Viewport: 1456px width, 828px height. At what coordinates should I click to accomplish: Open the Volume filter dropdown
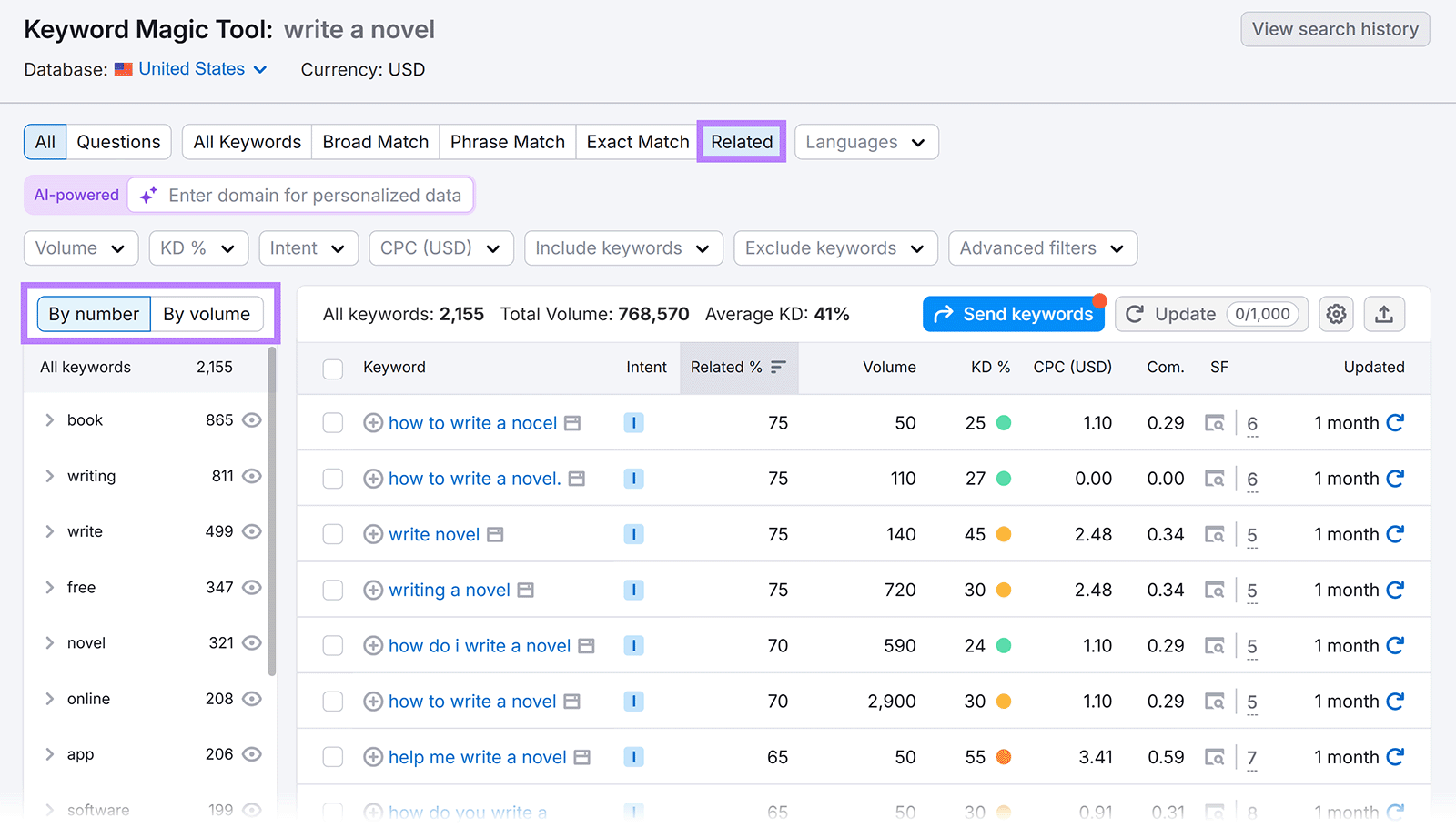click(80, 247)
